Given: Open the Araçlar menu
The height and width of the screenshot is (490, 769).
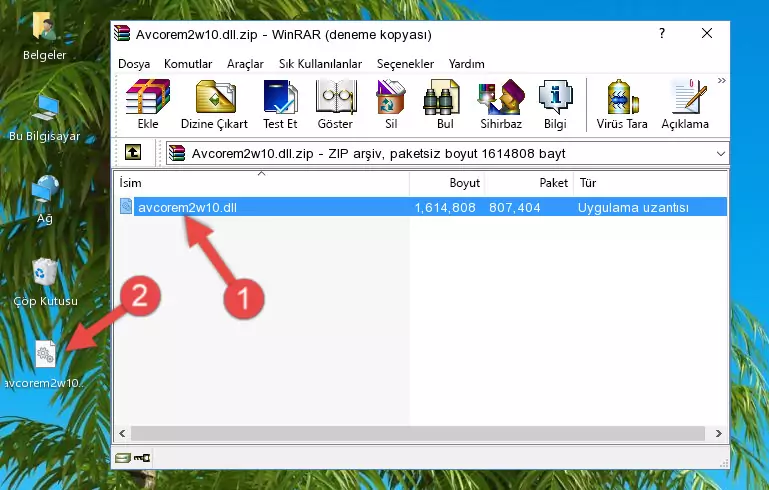Looking at the screenshot, I should (x=245, y=64).
